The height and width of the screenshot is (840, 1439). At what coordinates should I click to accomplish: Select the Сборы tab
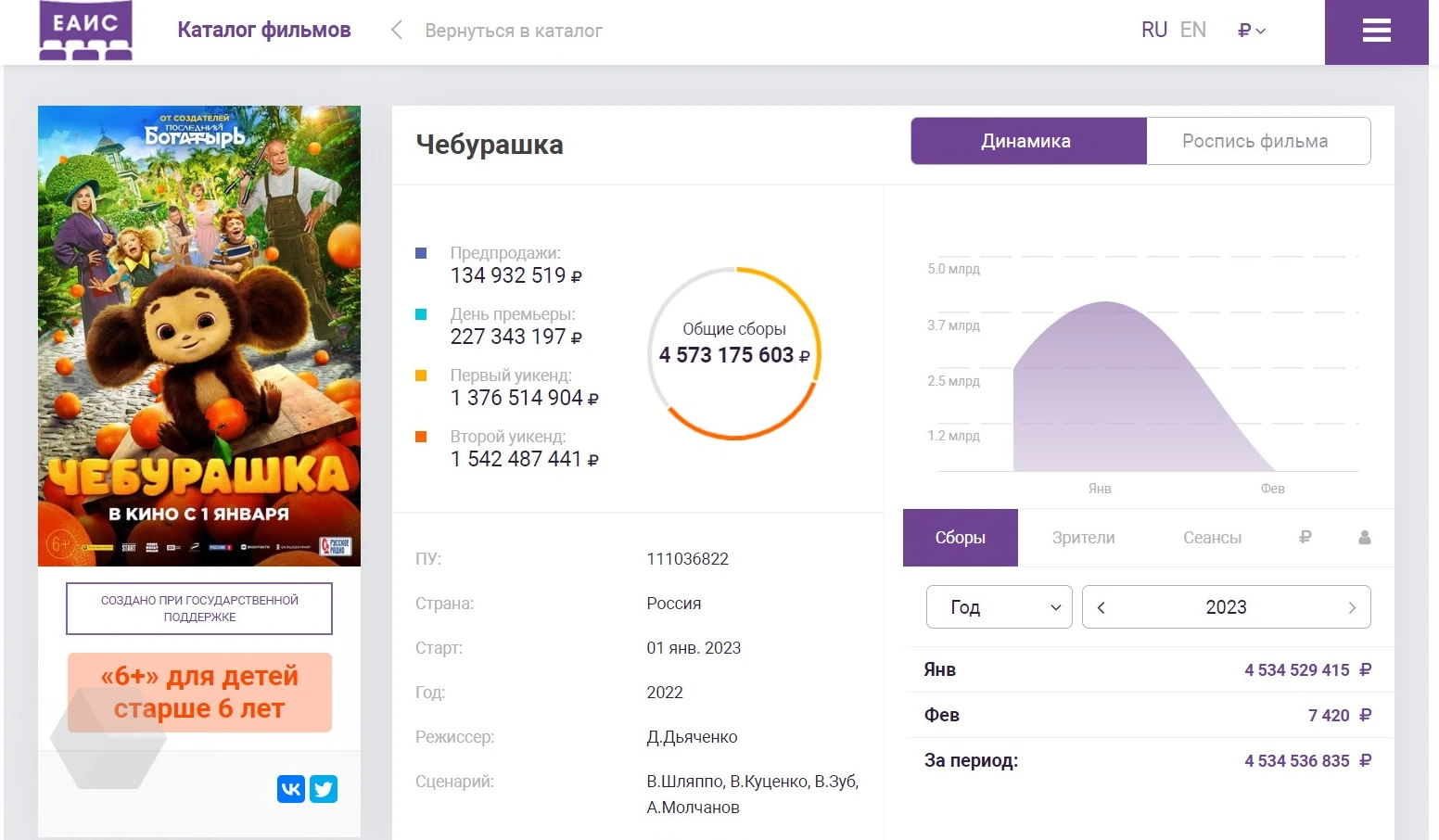pos(961,538)
